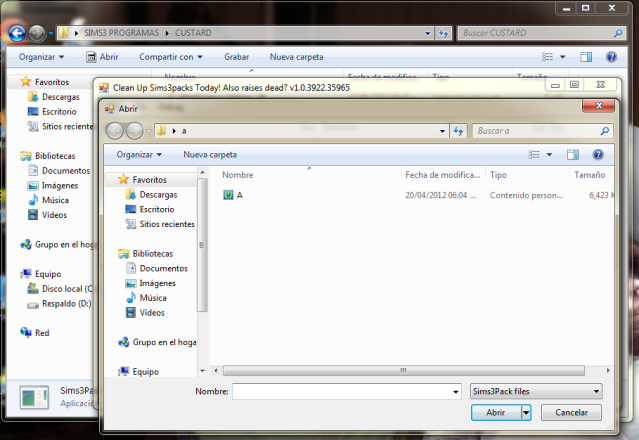This screenshot has height=440, width=639.
Task: Click the change view icon in Abrir dialog
Action: pyautogui.click(x=535, y=155)
